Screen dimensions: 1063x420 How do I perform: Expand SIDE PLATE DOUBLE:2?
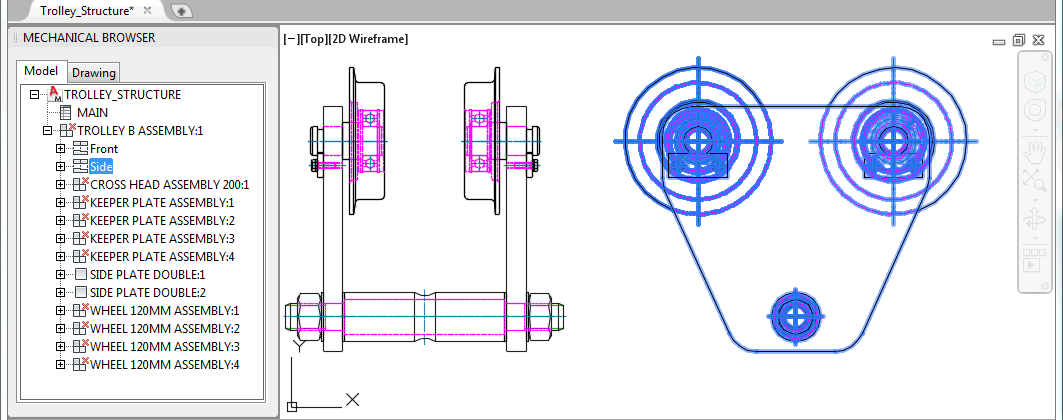(x=60, y=293)
